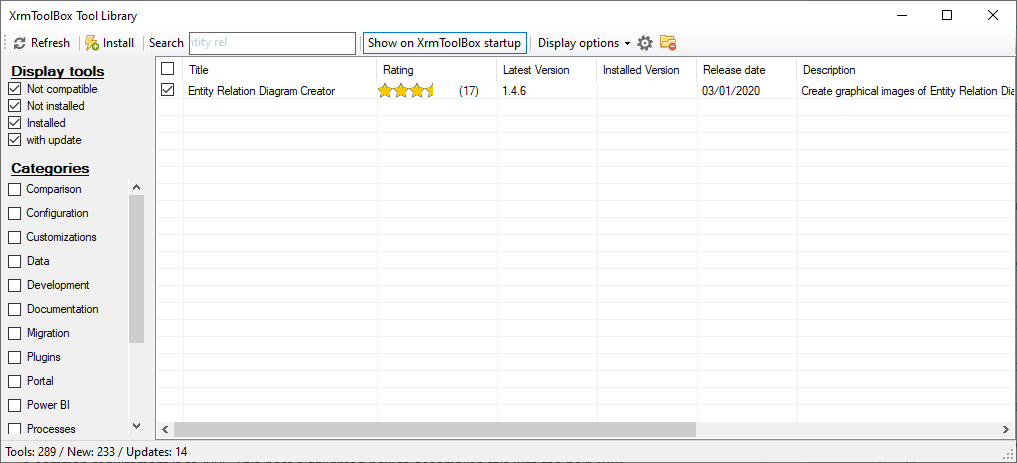1017x463 pixels.
Task: Click the table scroll-left arrow
Action: 165,429
